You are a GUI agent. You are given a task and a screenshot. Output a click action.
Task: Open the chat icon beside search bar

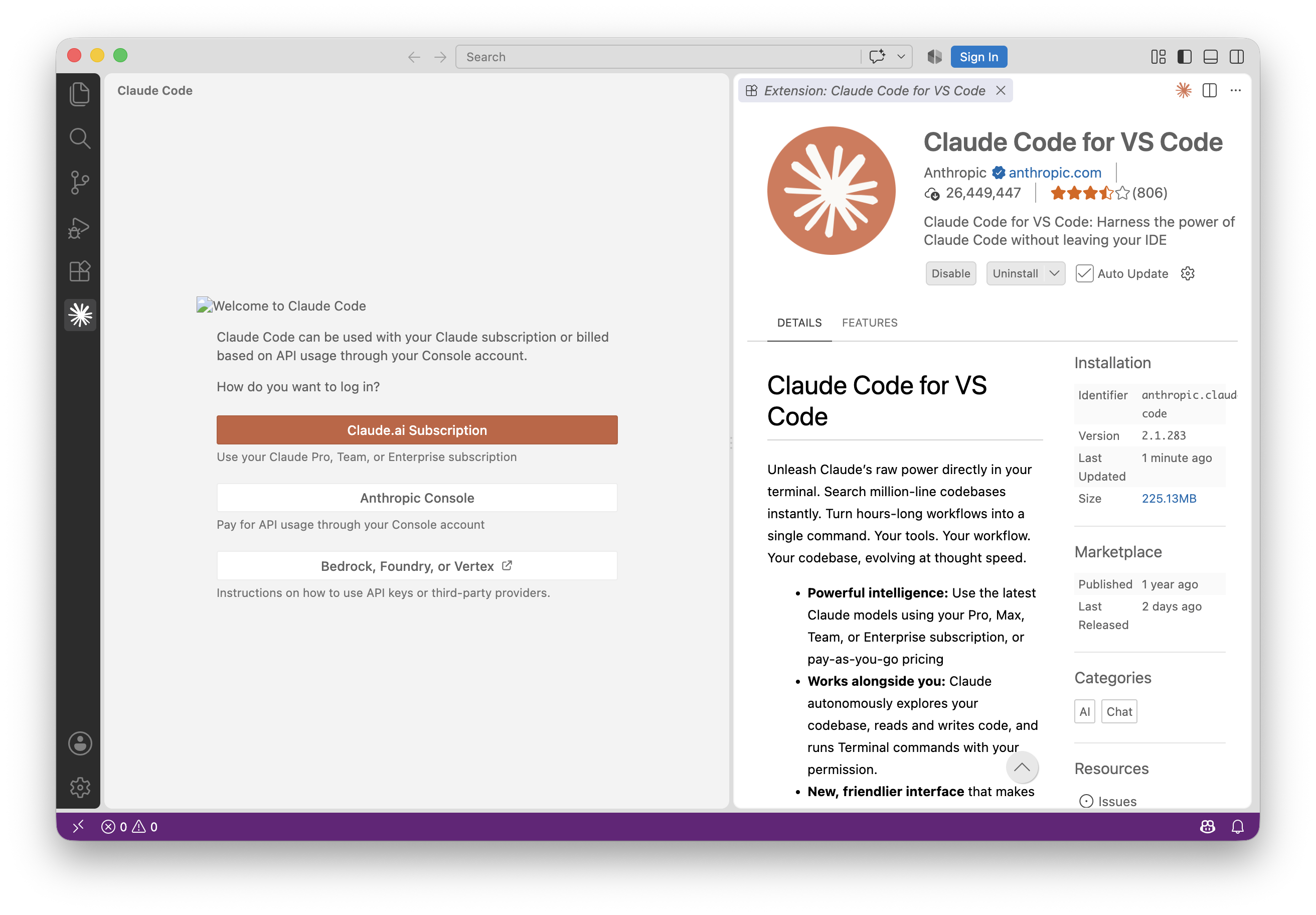pyautogui.click(x=877, y=57)
